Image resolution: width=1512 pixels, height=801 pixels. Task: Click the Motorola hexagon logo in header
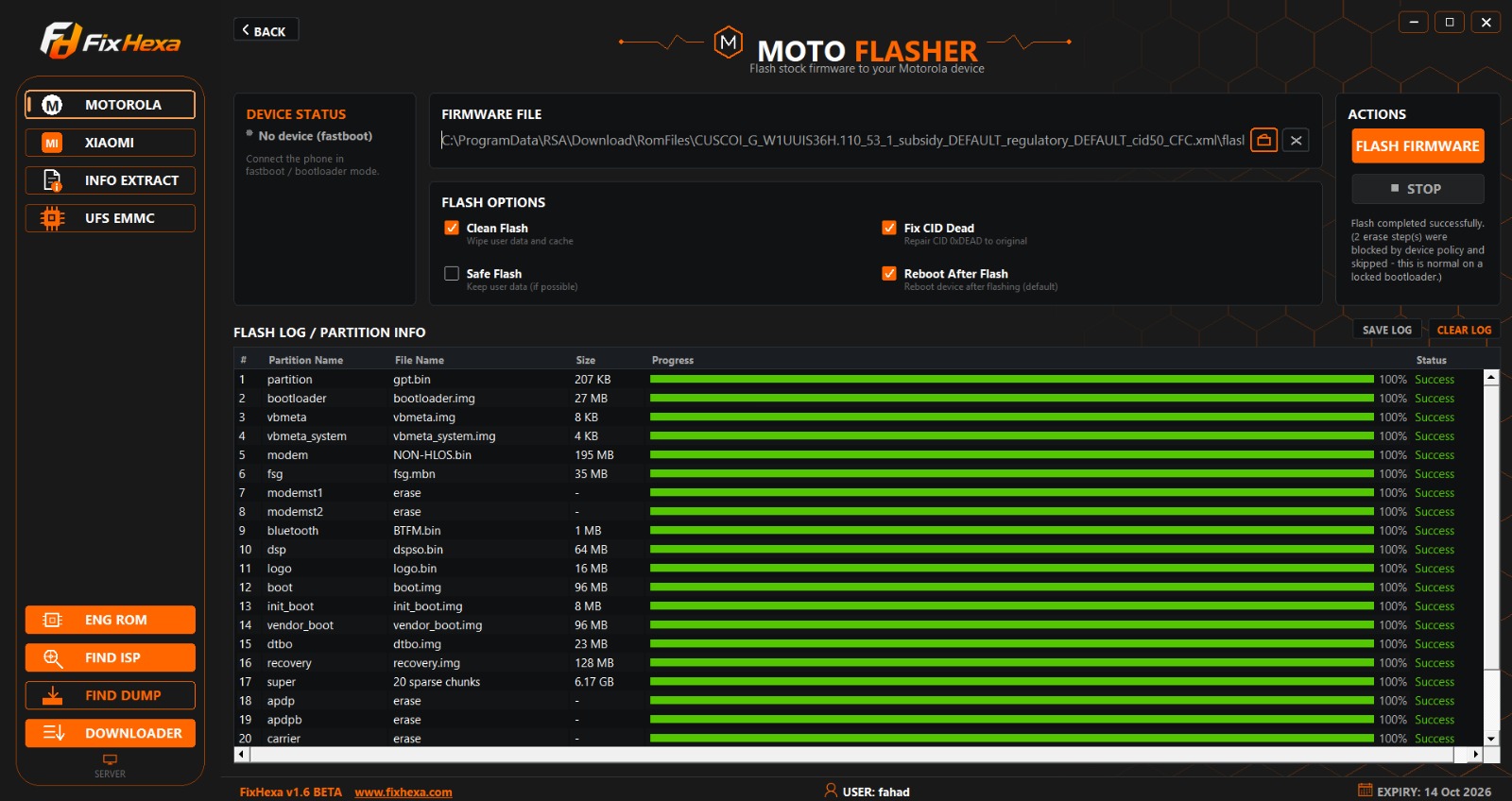(728, 43)
